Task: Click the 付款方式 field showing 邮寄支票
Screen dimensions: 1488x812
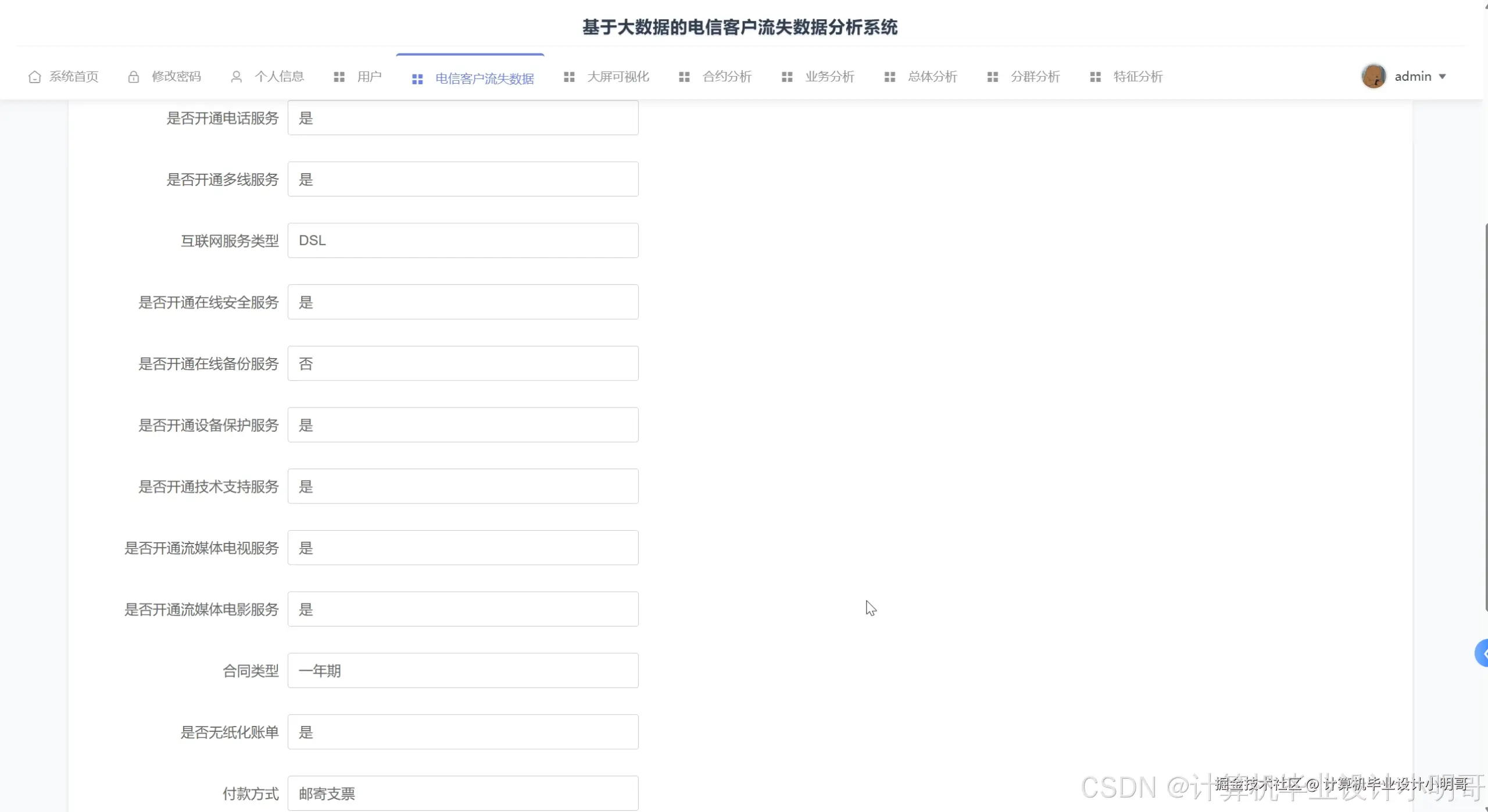Action: [463, 793]
